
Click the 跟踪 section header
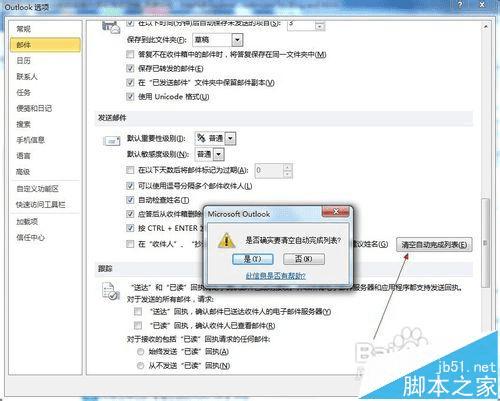point(105,269)
